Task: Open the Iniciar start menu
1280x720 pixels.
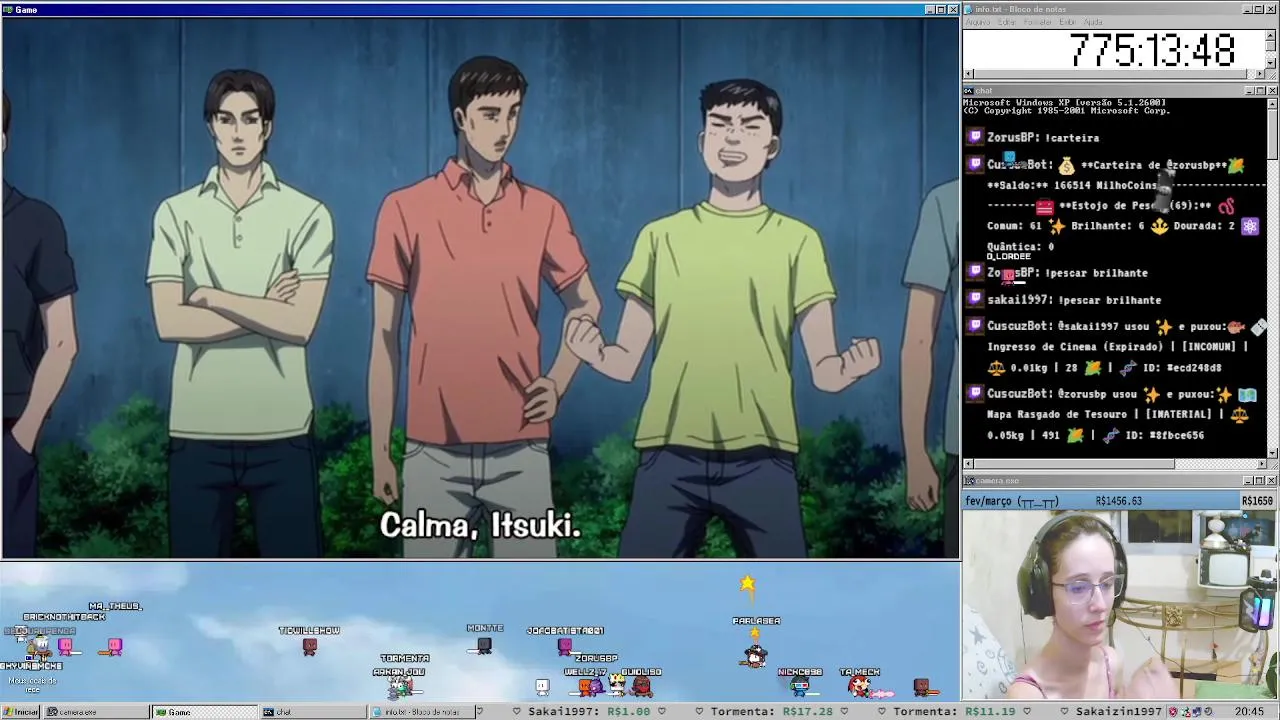Action: (x=21, y=712)
